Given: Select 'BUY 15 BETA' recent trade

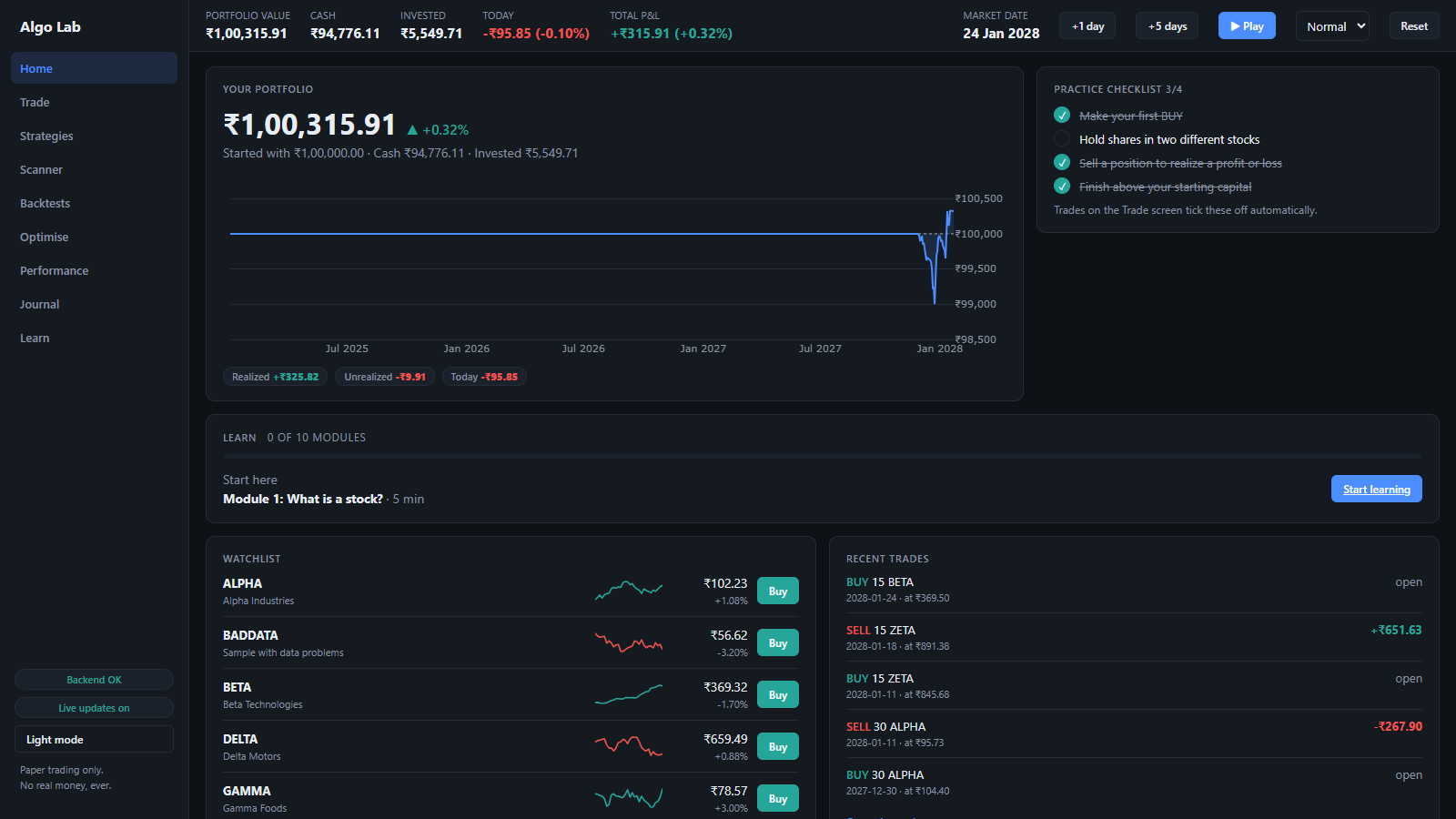Looking at the screenshot, I should pyautogui.click(x=1134, y=589).
